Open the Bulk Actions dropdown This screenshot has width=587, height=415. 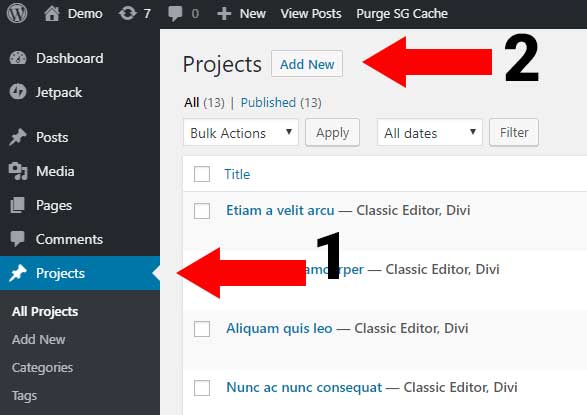(x=241, y=132)
